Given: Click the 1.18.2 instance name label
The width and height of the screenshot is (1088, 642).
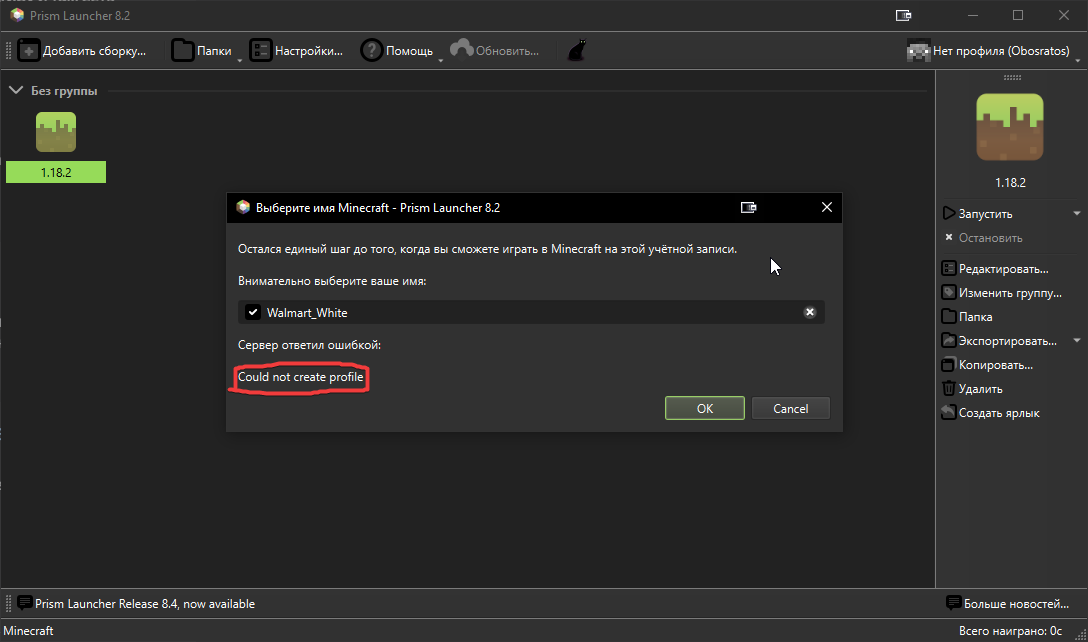Looking at the screenshot, I should (56, 172).
